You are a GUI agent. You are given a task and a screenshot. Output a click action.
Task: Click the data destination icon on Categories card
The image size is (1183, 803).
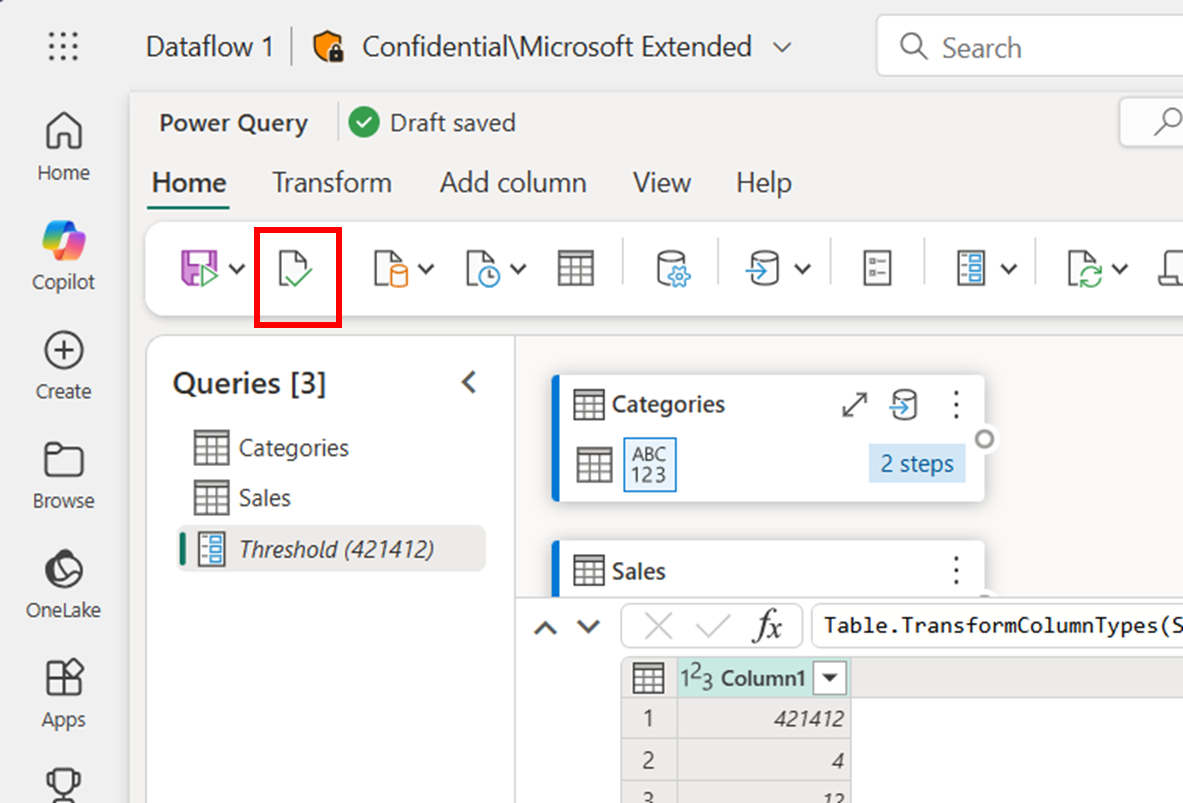(904, 405)
